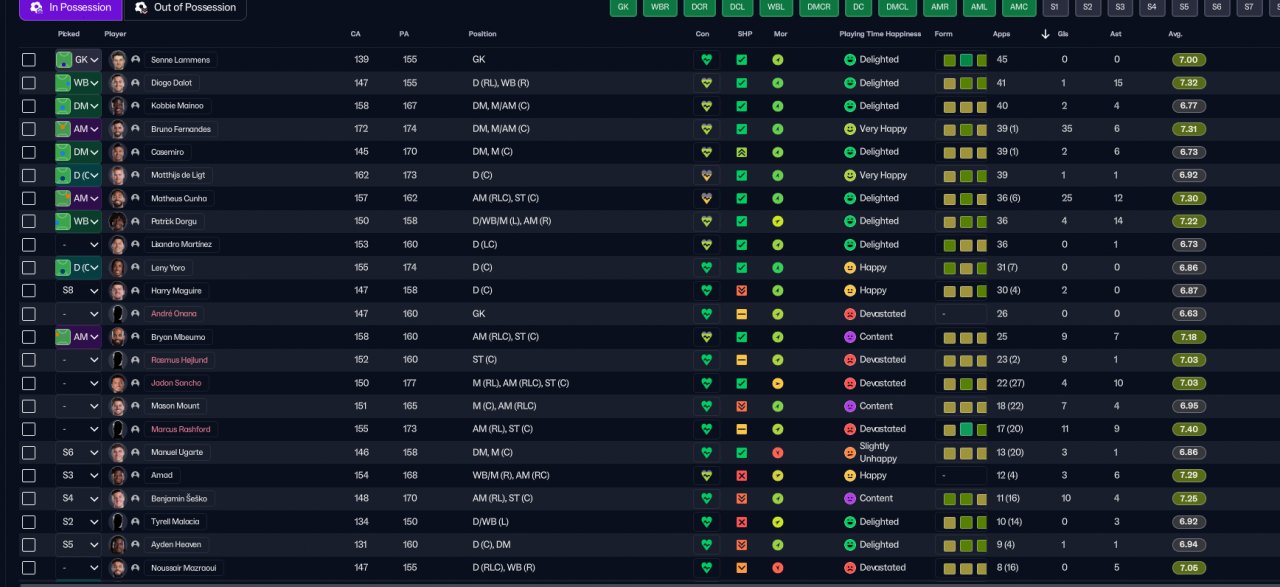The image size is (1280, 587).
Task: Tick the checkbox for Senne Lammens
Action: 29,60
